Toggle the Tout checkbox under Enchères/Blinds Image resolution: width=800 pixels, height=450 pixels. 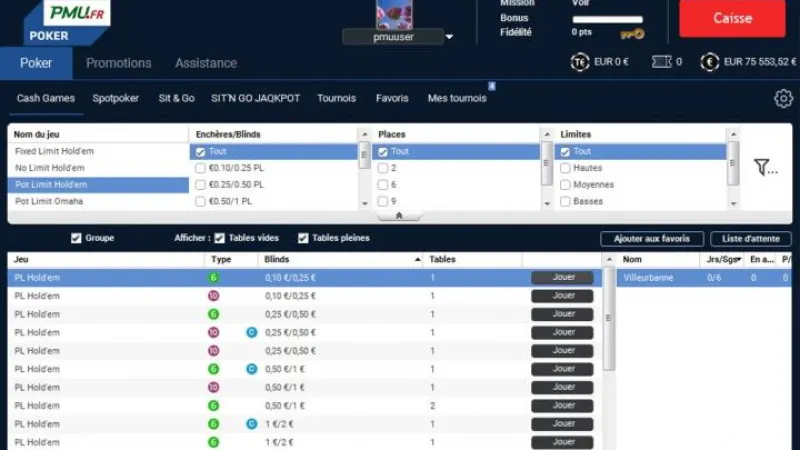click(201, 152)
